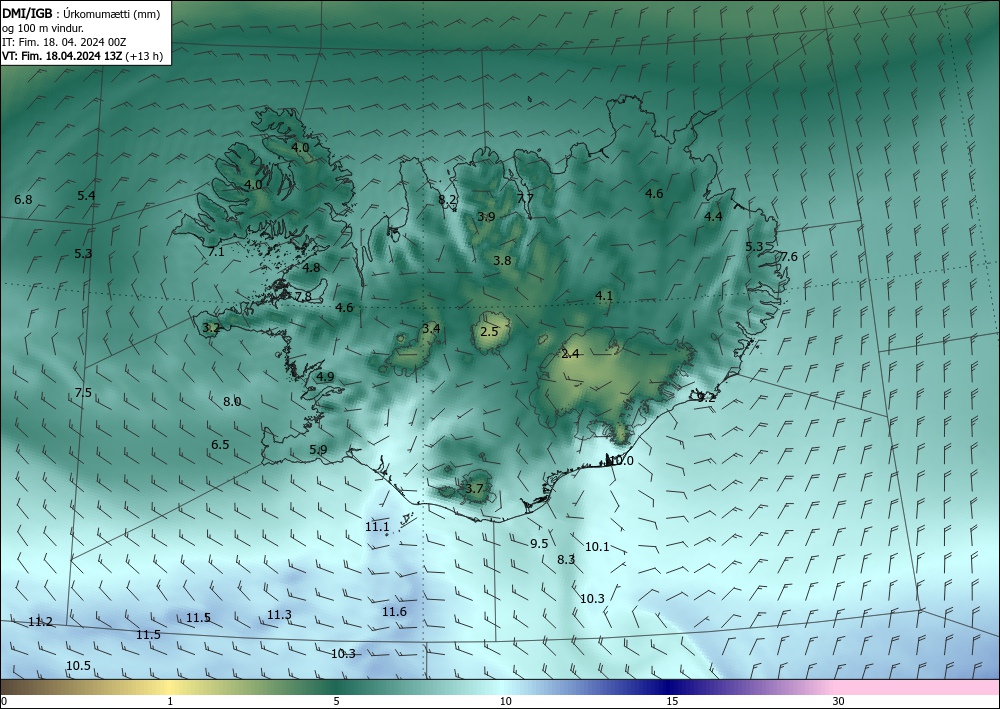The width and height of the screenshot is (1000, 709).
Task: Click the map value 4.1
Action: coord(604,296)
